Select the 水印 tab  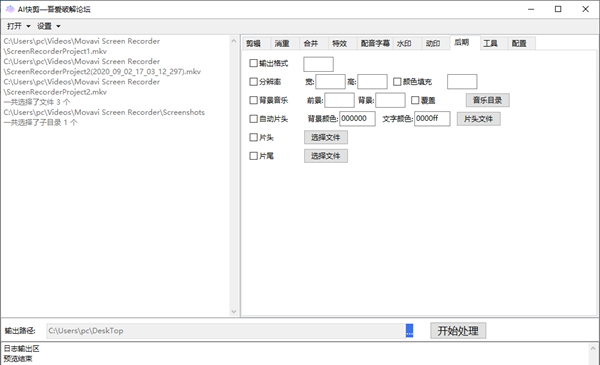click(x=404, y=44)
